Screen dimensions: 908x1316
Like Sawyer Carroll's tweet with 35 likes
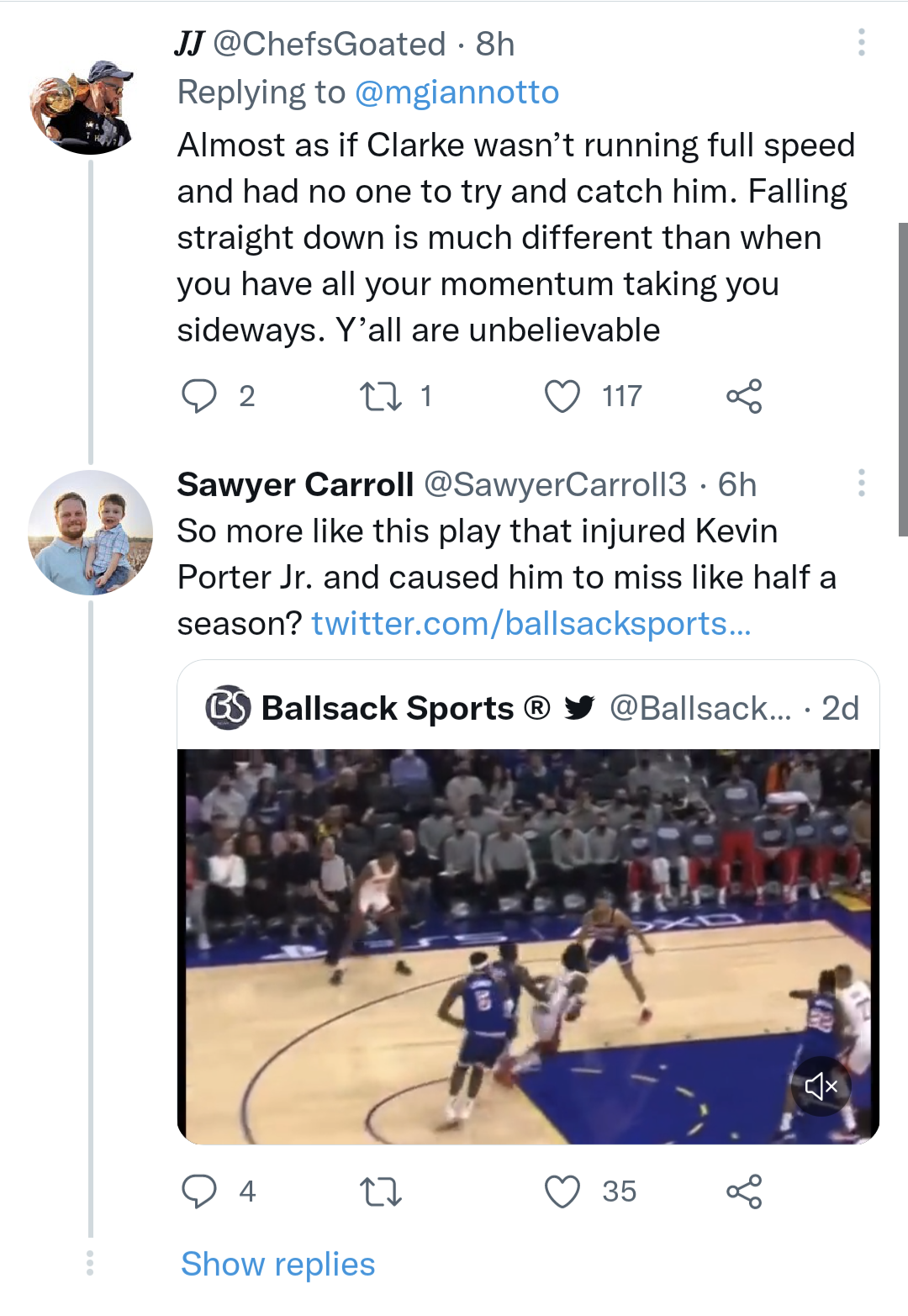pos(562,1192)
